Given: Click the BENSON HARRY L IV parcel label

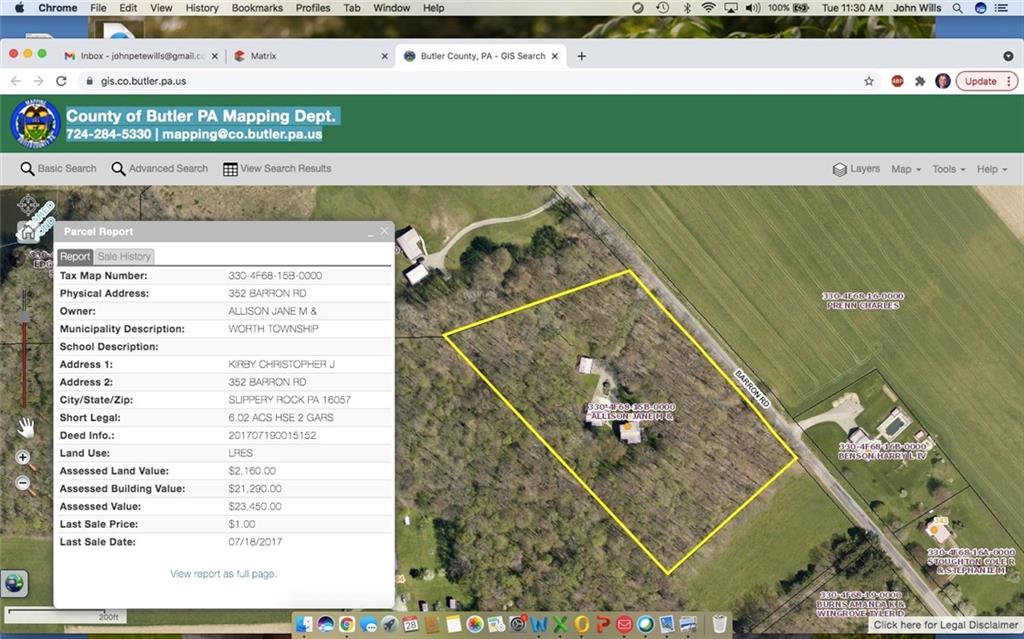Looking at the screenshot, I should tap(882, 451).
